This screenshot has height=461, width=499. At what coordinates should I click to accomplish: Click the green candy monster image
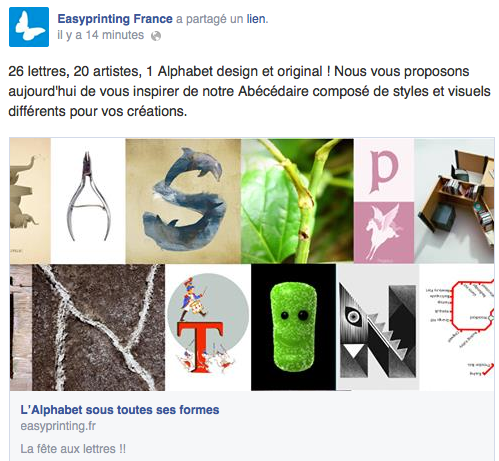(293, 327)
